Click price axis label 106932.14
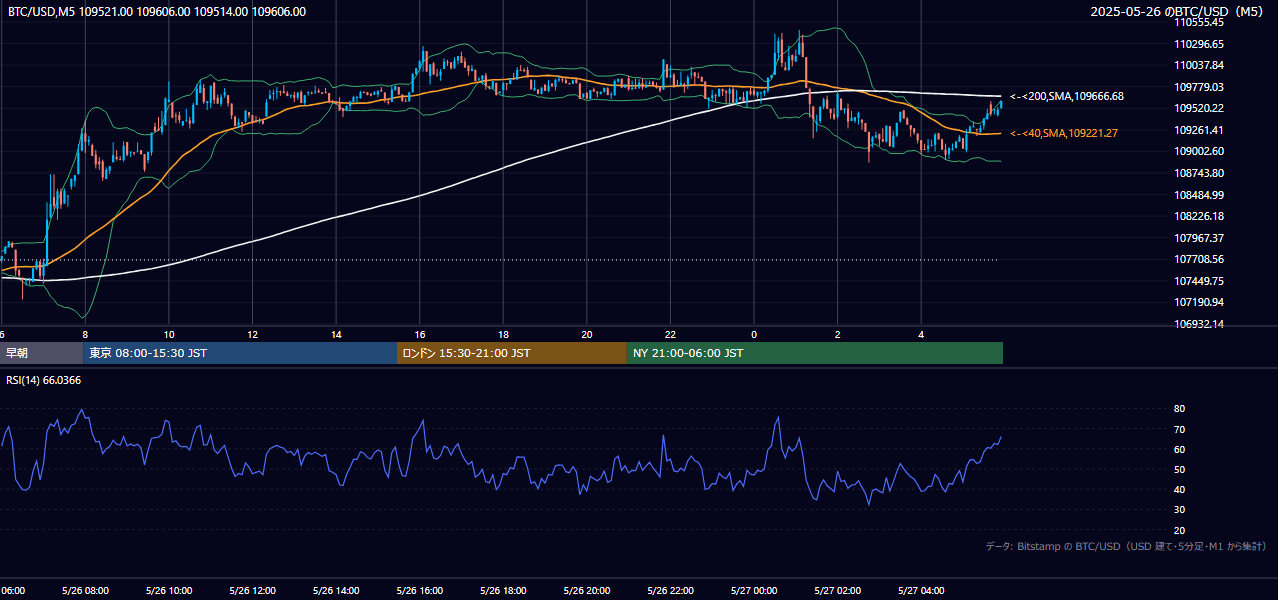 click(x=1199, y=324)
